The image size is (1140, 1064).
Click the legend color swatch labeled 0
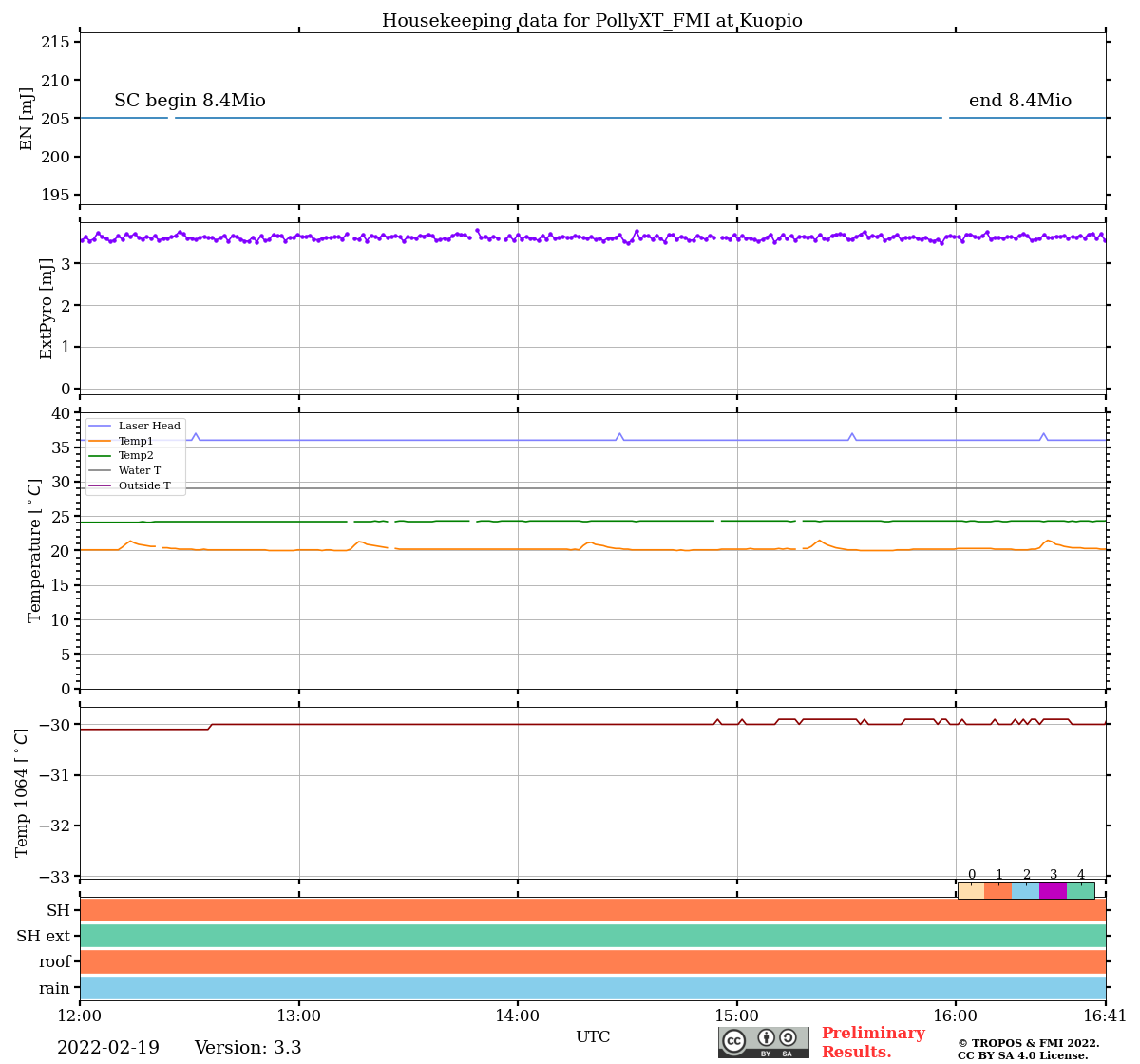point(971,890)
